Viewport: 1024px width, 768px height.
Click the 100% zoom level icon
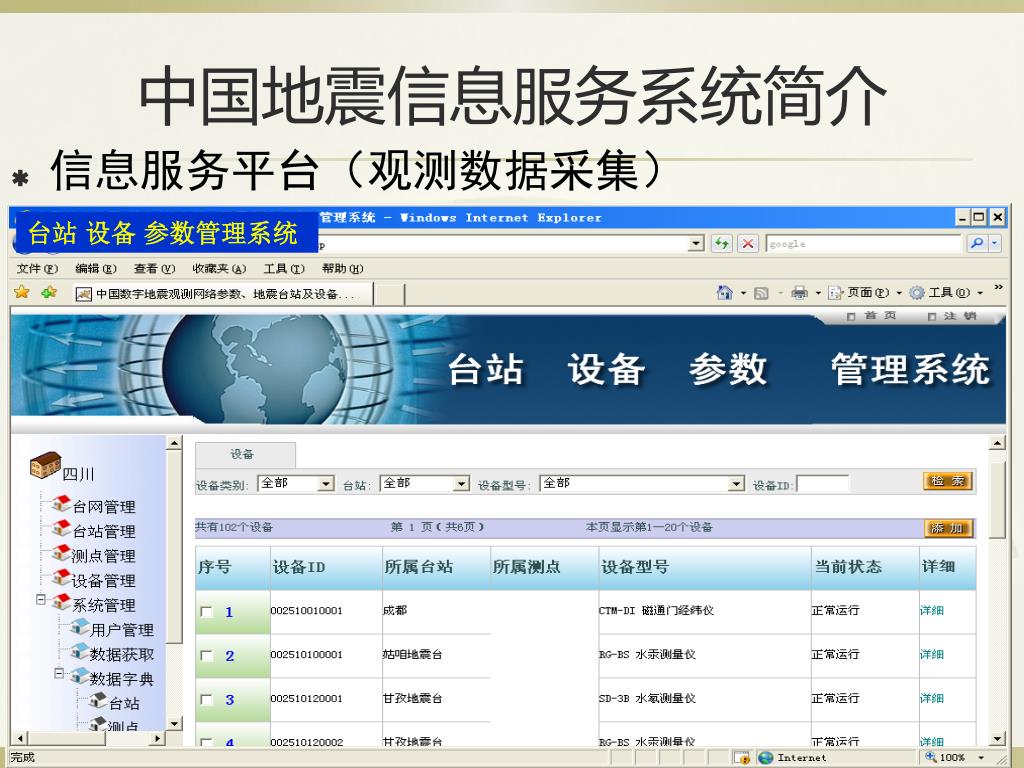point(931,758)
